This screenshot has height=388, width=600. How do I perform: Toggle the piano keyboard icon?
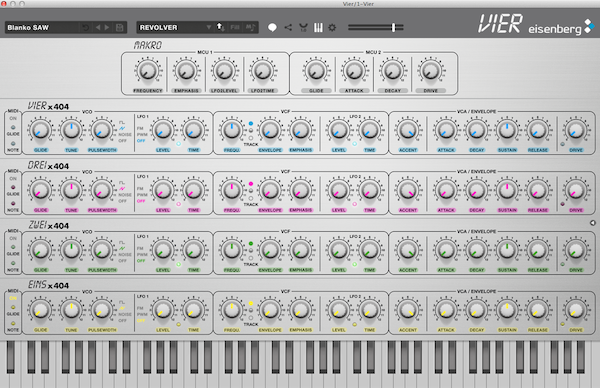tap(318, 28)
